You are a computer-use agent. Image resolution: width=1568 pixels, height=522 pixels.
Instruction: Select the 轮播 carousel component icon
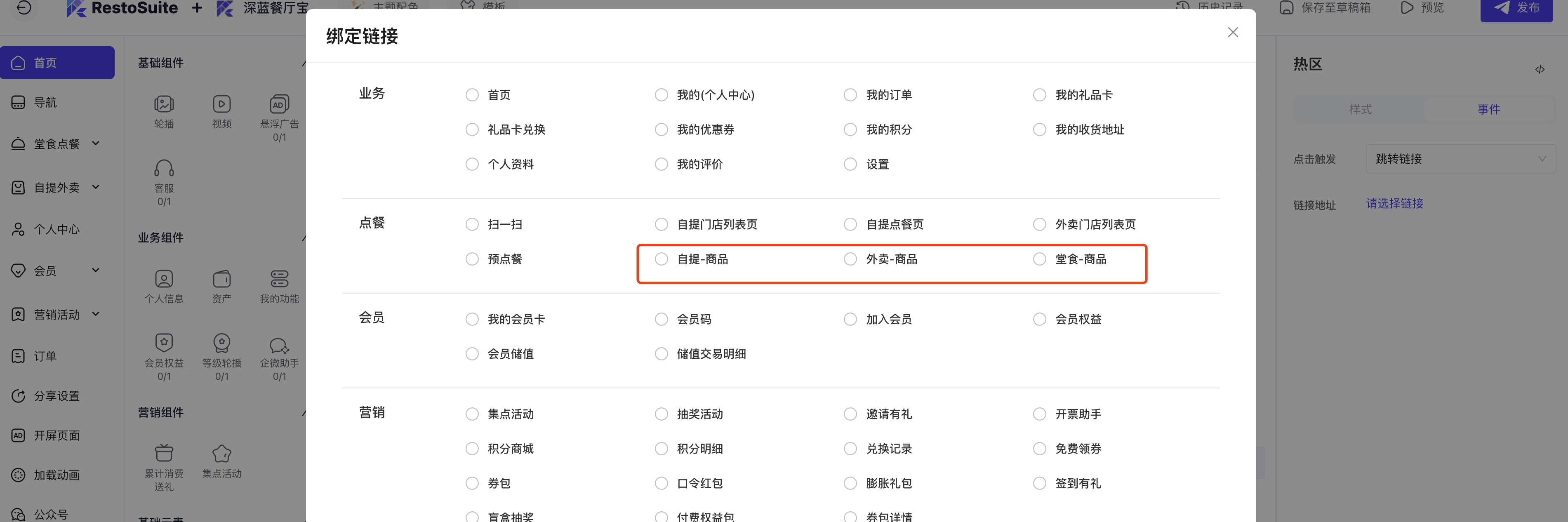pos(164,104)
